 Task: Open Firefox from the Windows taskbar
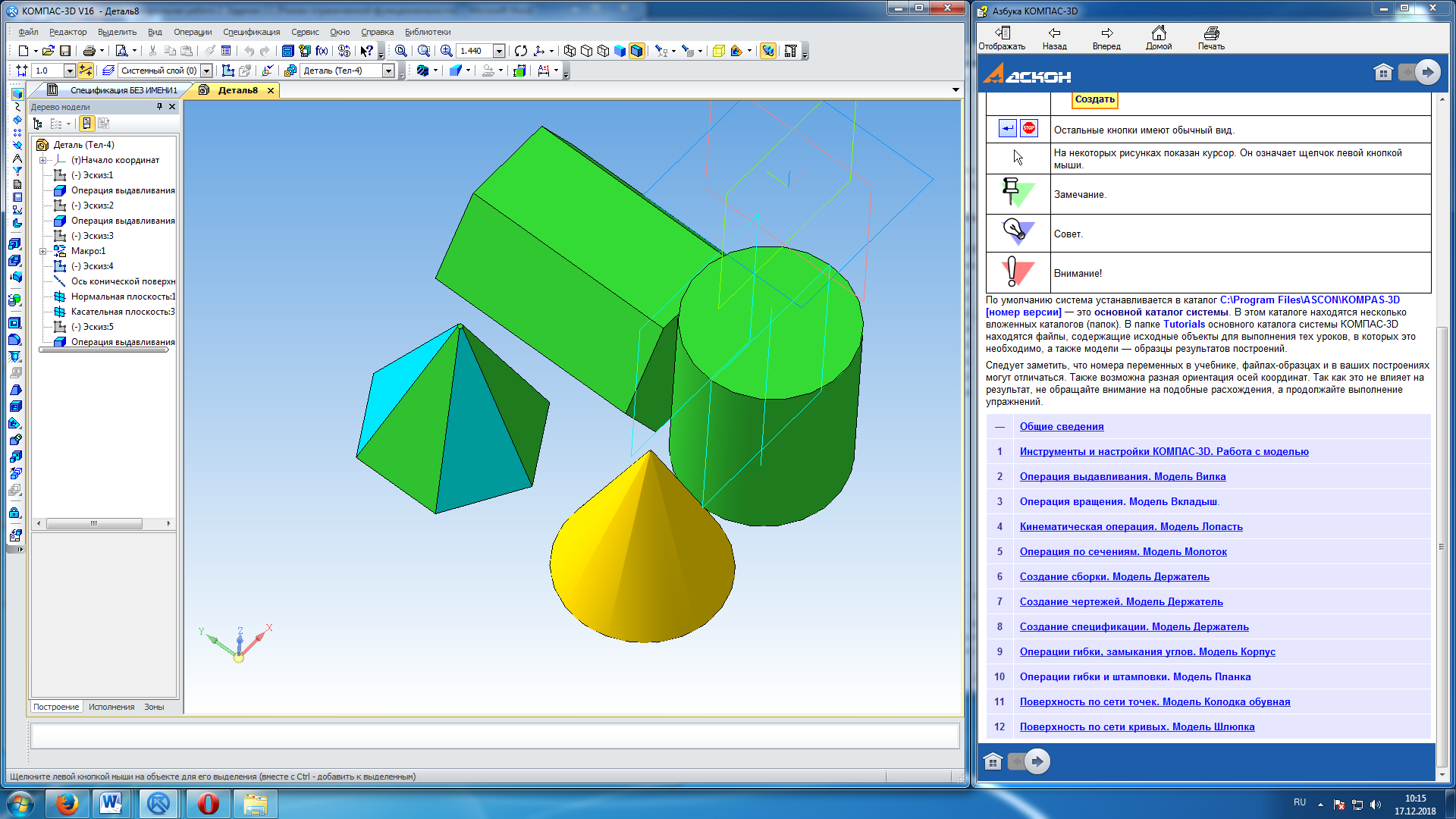coord(67,803)
